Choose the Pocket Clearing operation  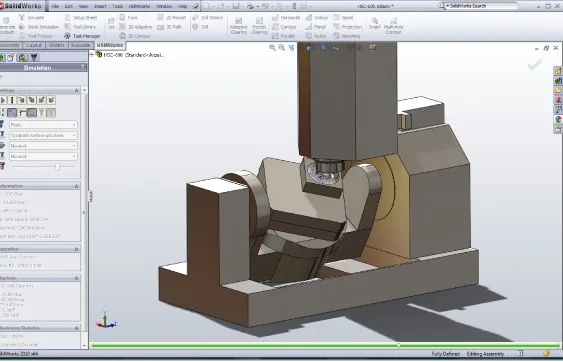(x=259, y=26)
